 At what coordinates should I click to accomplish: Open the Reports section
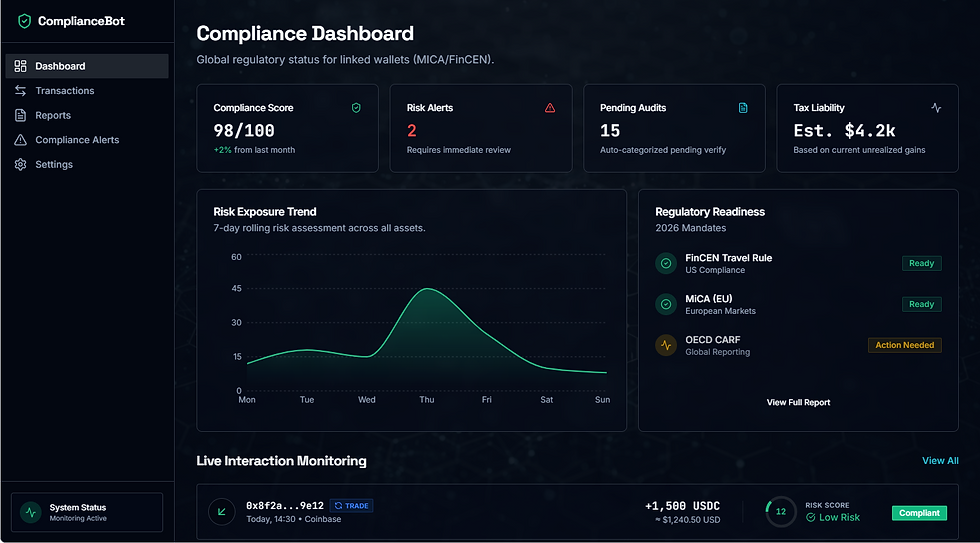[53, 115]
